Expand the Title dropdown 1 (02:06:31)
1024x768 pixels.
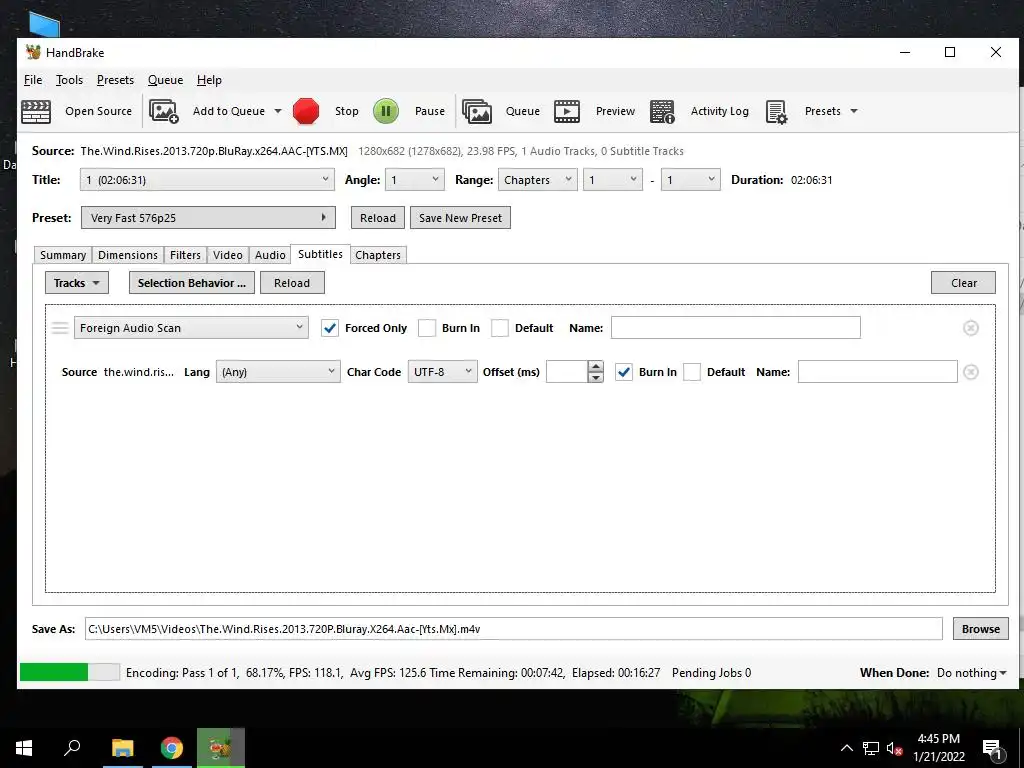[207, 180]
